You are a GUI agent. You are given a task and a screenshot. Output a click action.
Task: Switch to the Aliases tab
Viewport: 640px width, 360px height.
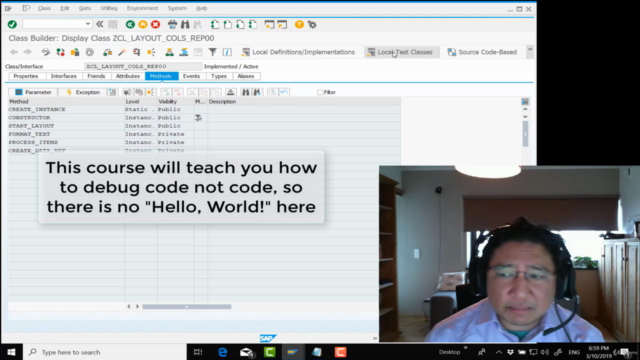[x=246, y=76]
